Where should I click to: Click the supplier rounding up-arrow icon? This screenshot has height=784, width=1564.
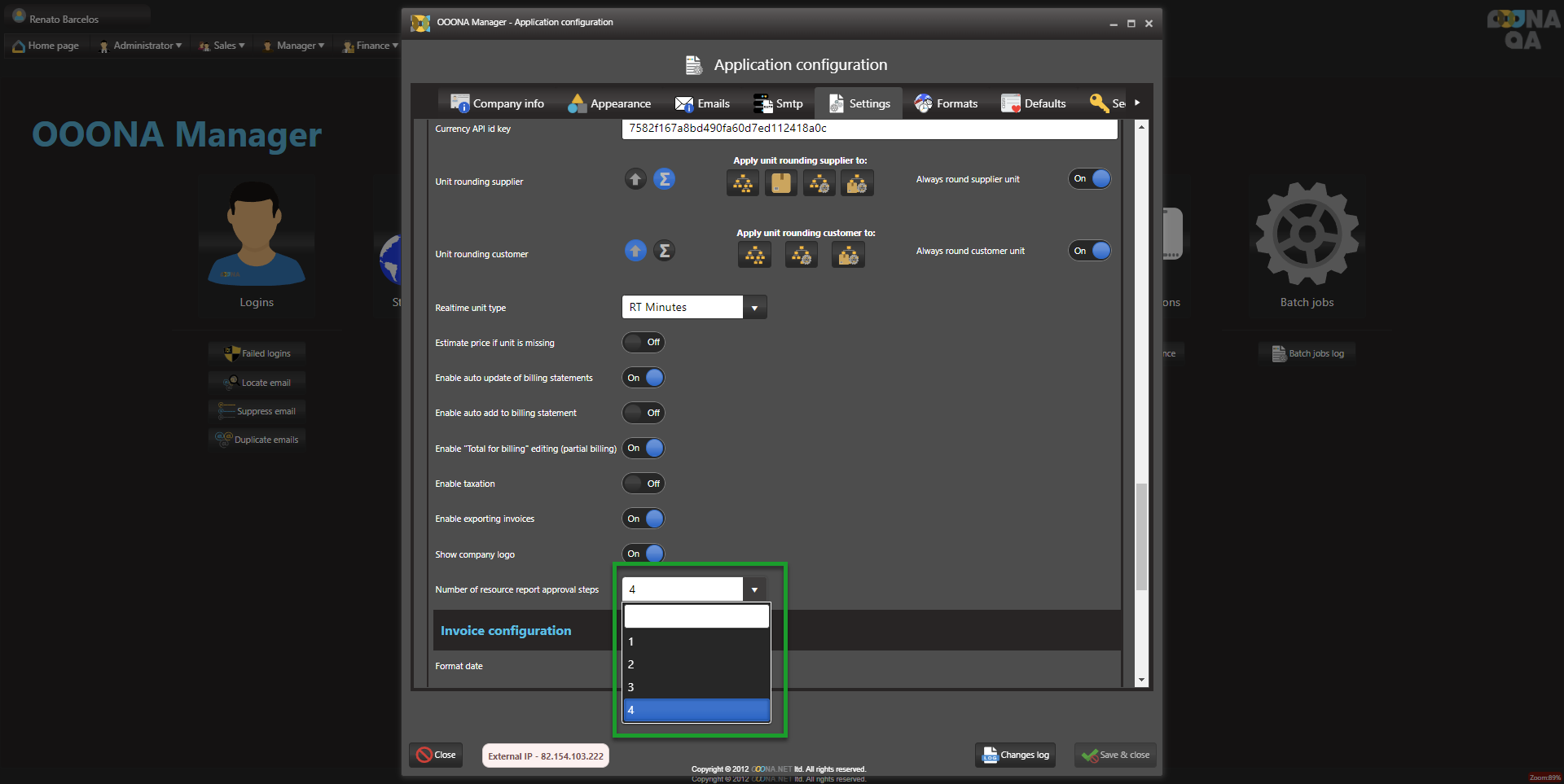(x=635, y=179)
